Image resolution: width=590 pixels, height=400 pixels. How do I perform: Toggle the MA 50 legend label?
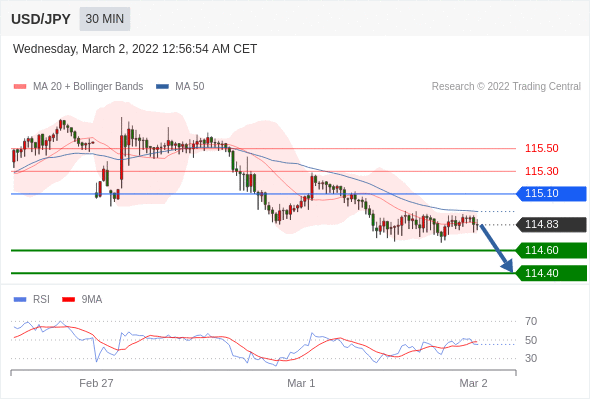190,87
